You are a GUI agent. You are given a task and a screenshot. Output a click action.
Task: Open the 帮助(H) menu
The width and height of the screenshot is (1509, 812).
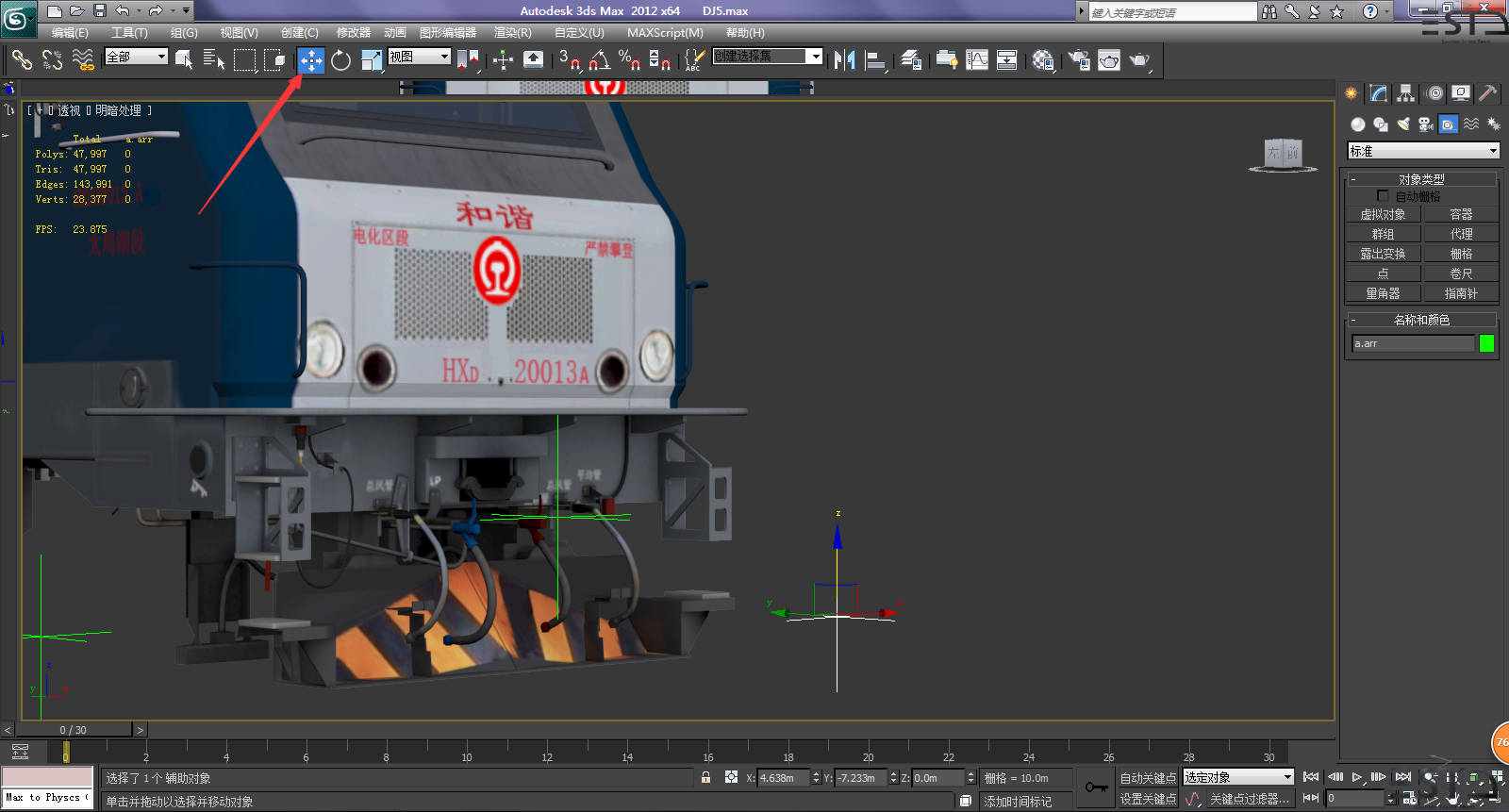(745, 32)
